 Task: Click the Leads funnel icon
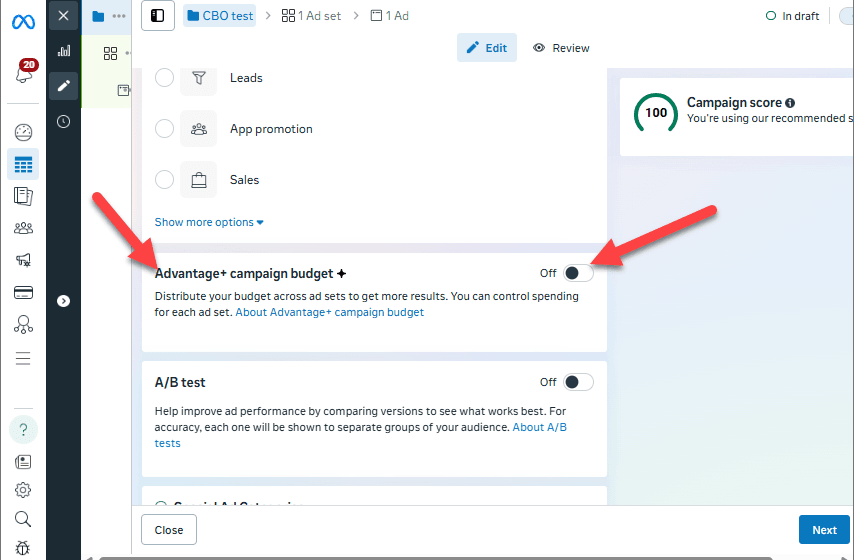pos(199,78)
